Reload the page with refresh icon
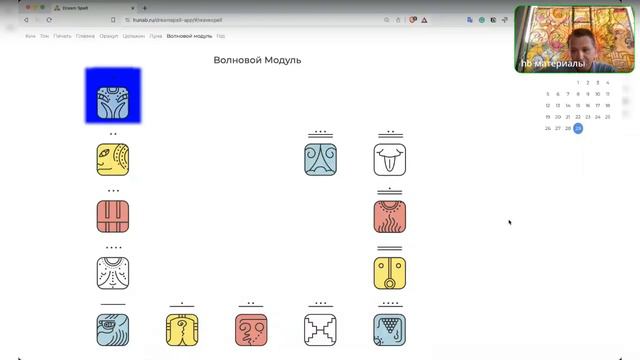The image size is (640, 360). click(49, 20)
